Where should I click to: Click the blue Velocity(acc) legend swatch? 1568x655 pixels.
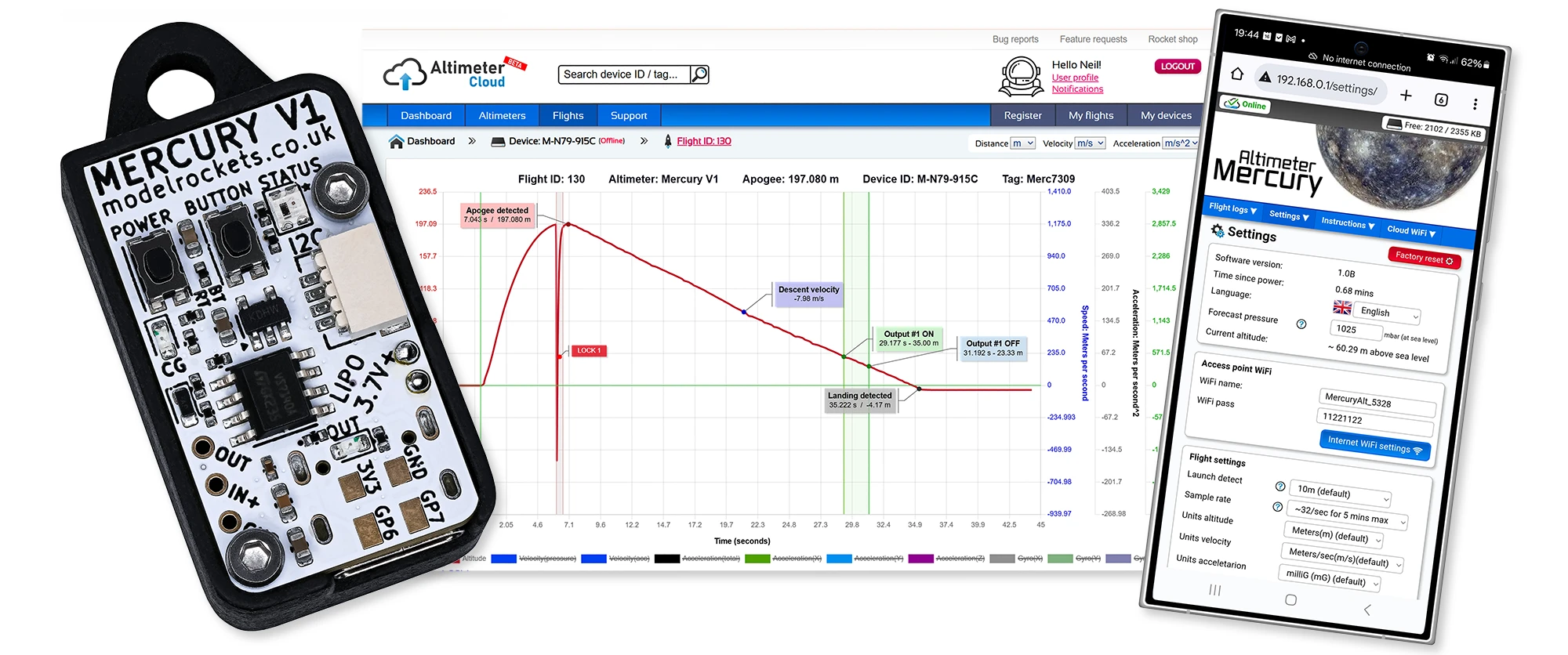tap(593, 559)
